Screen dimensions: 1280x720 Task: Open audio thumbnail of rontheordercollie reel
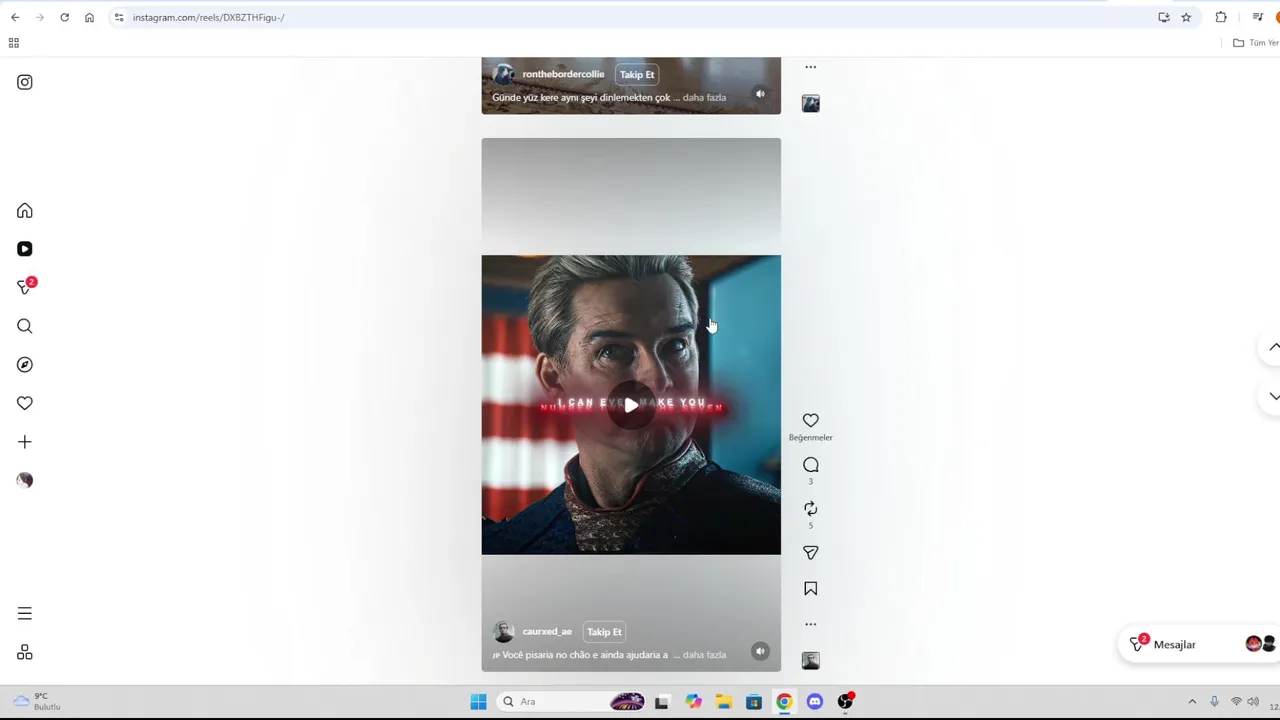click(x=811, y=104)
